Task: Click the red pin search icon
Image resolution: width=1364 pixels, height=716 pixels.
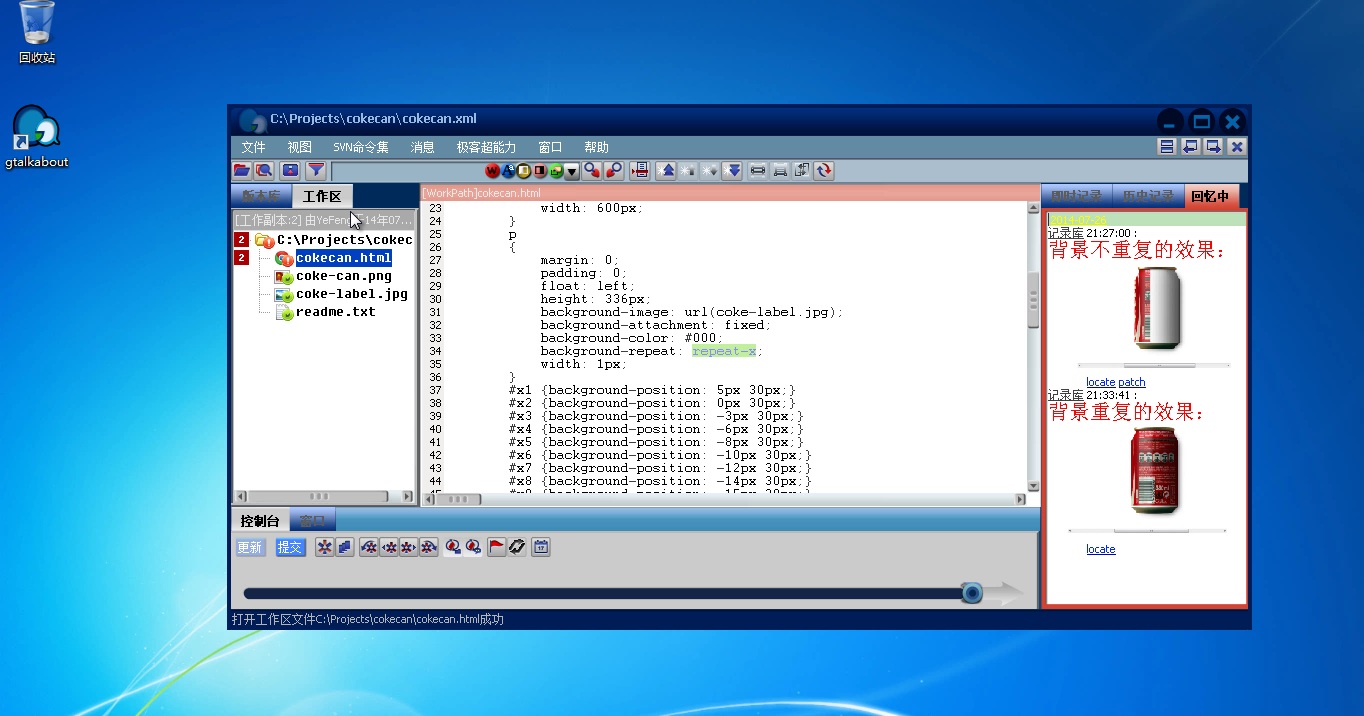Action: pos(614,171)
